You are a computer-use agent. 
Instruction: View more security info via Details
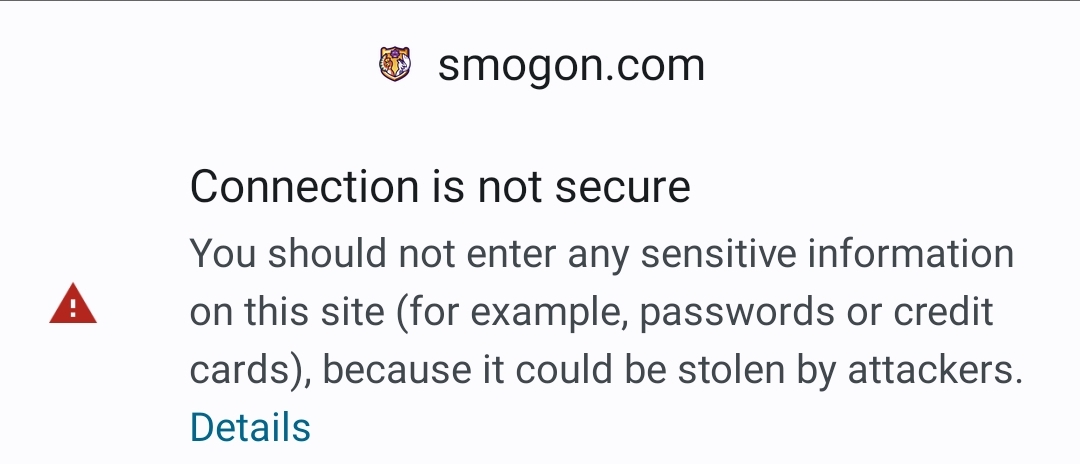click(250, 427)
